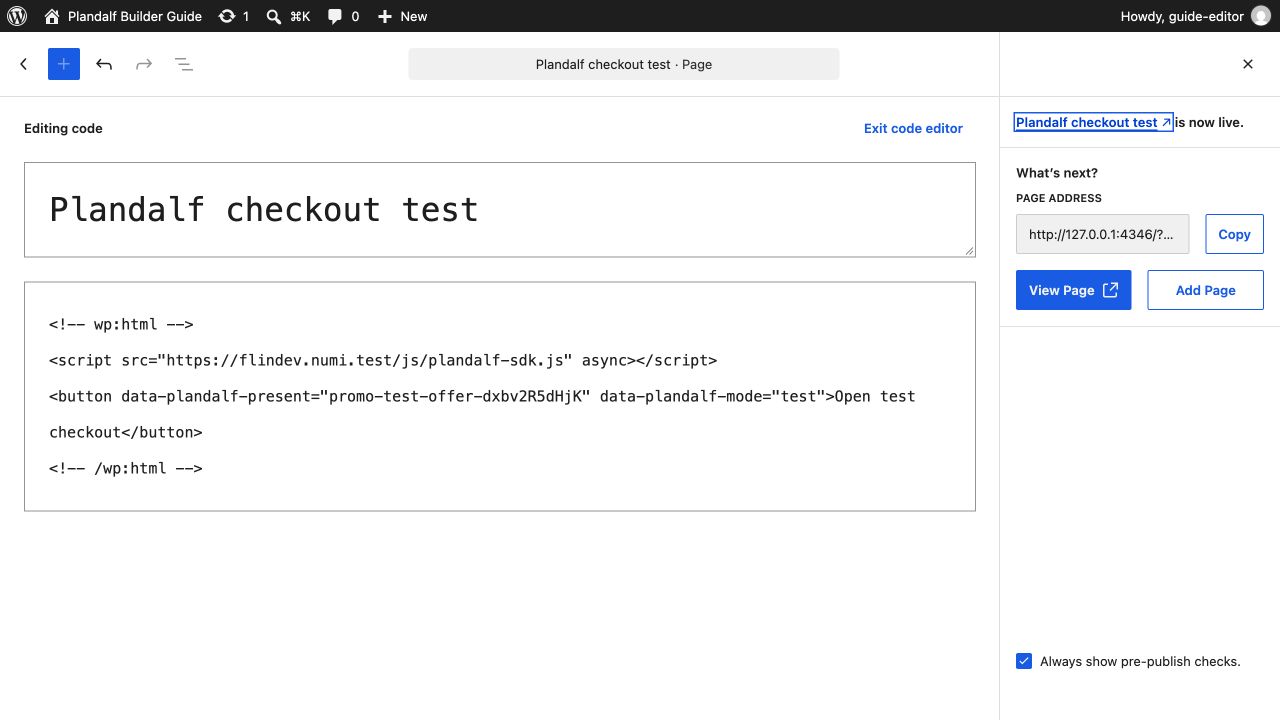Open the document bar titled Plandalf checkout test
The image size is (1280, 720).
624,64
